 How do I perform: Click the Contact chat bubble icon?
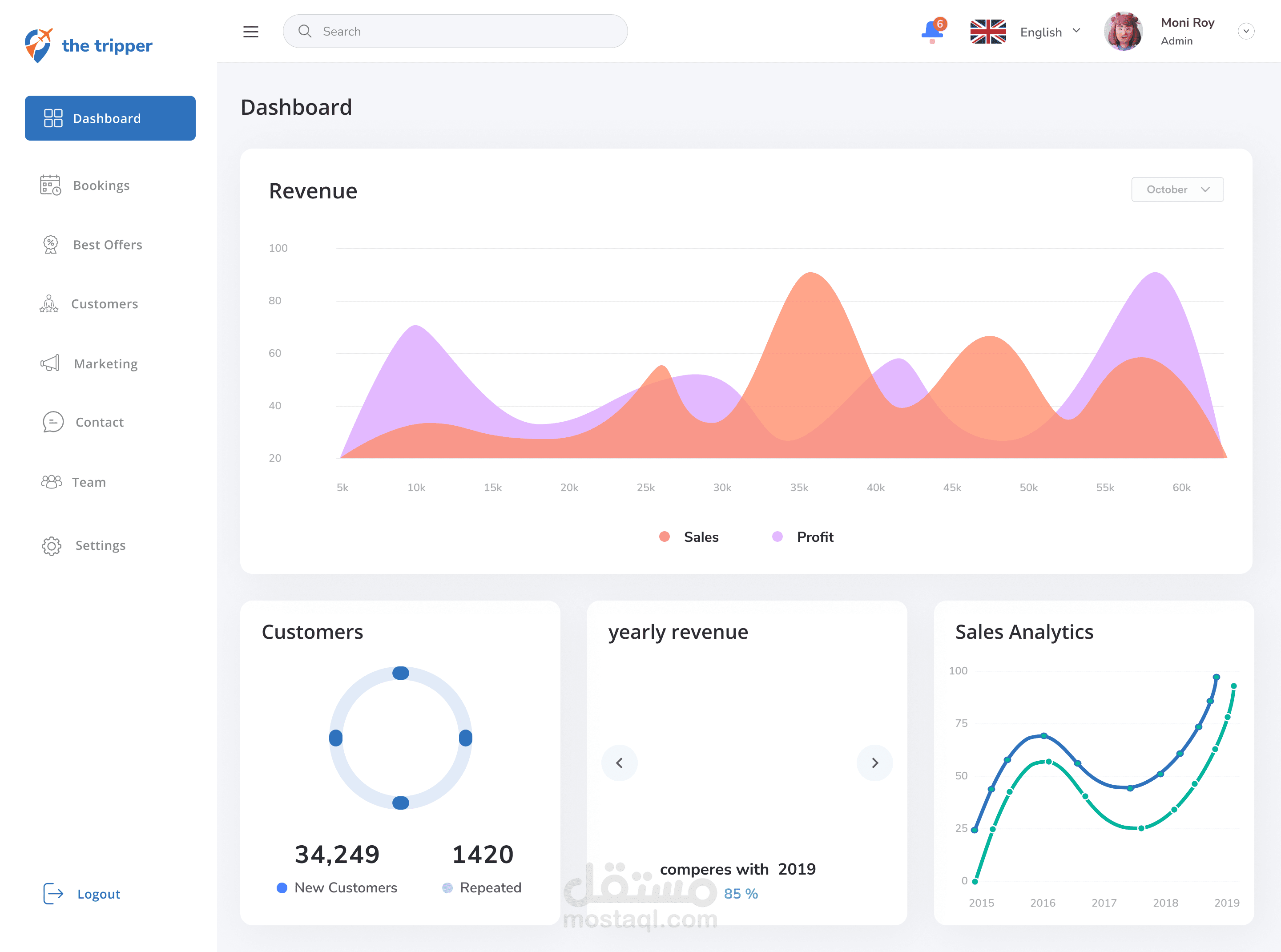52,422
